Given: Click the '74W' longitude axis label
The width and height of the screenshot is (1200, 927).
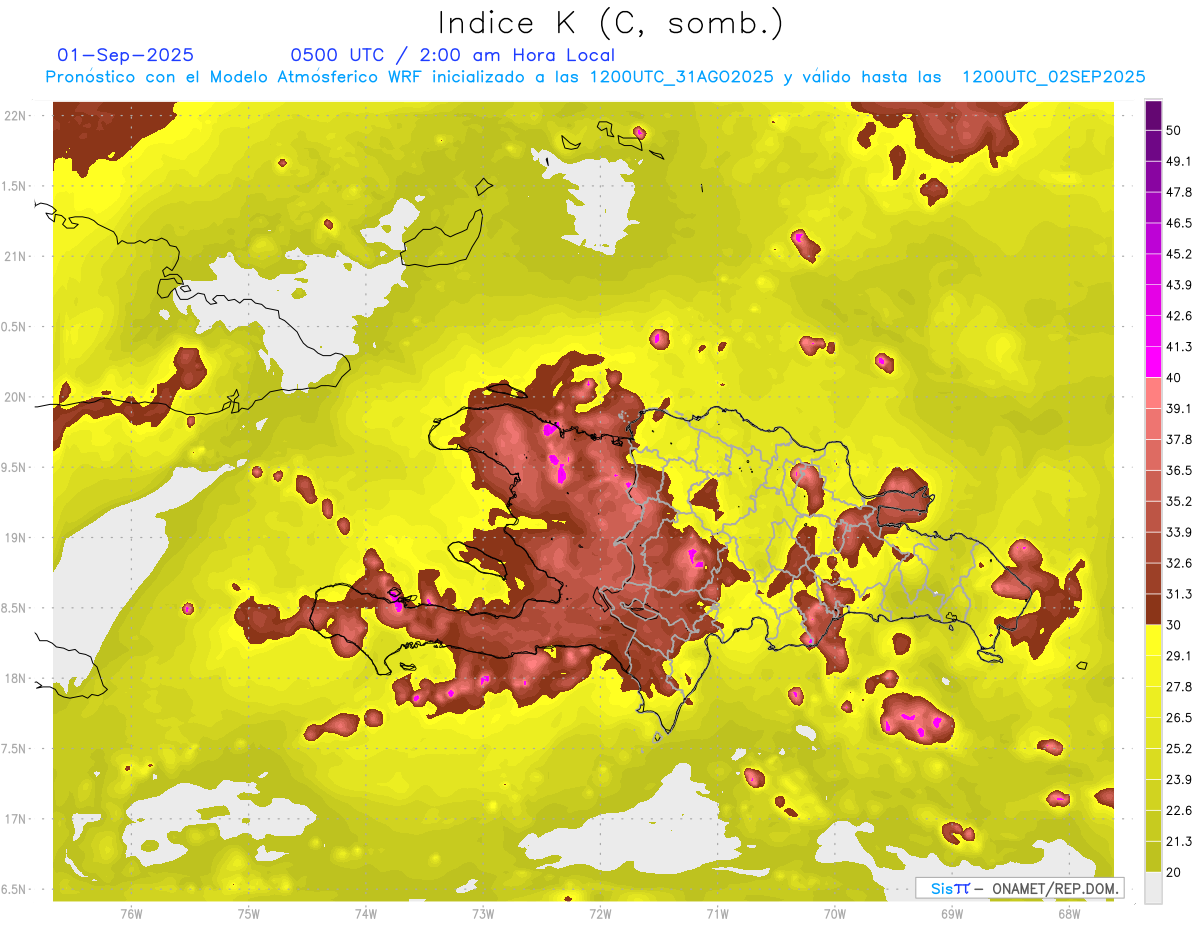Looking at the screenshot, I should 366,913.
